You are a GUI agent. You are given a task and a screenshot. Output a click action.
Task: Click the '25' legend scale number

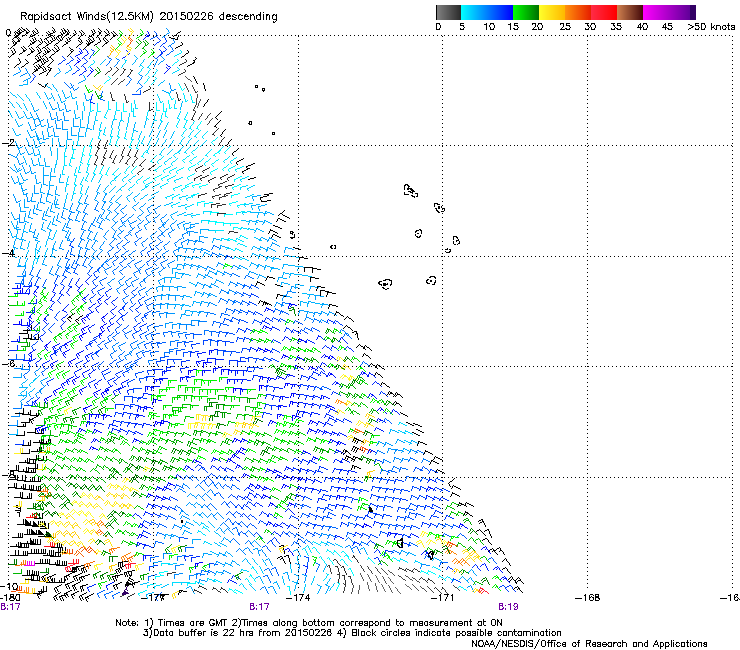(x=565, y=27)
